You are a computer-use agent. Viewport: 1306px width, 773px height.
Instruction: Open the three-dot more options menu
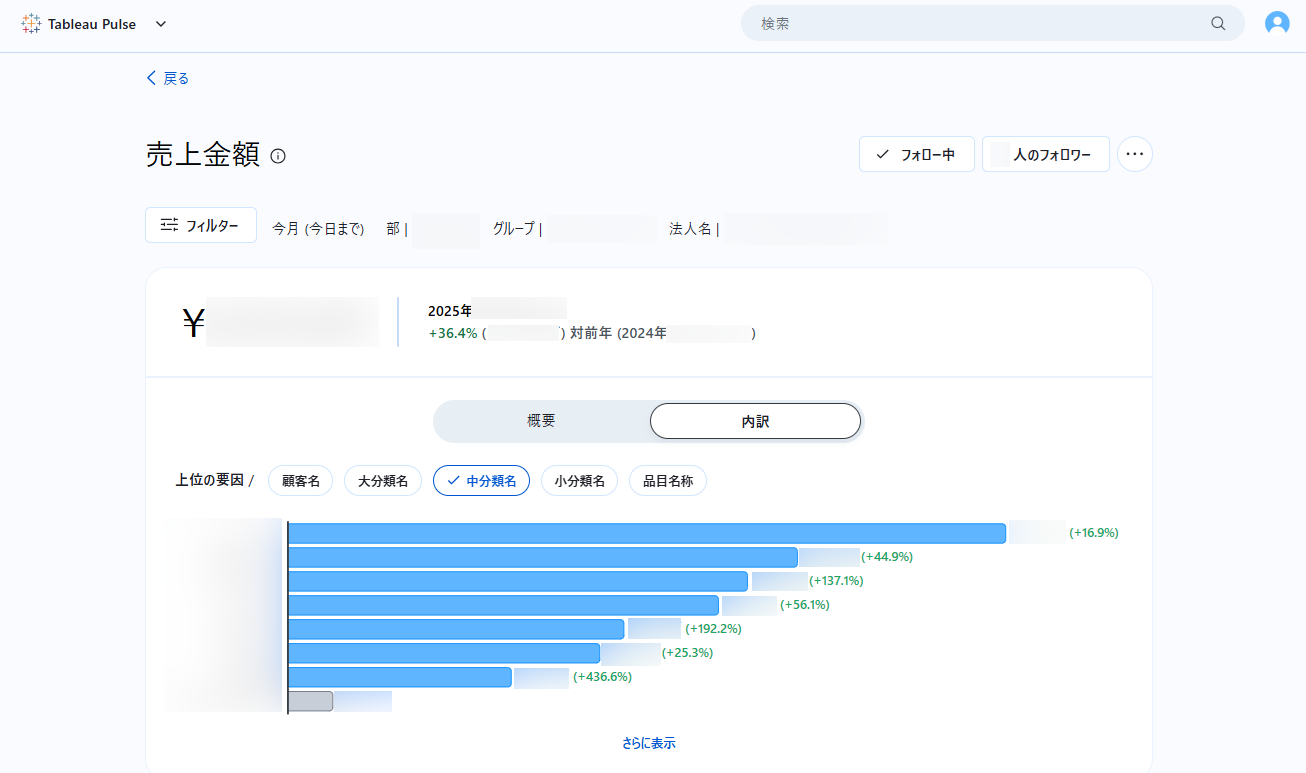tap(1134, 155)
